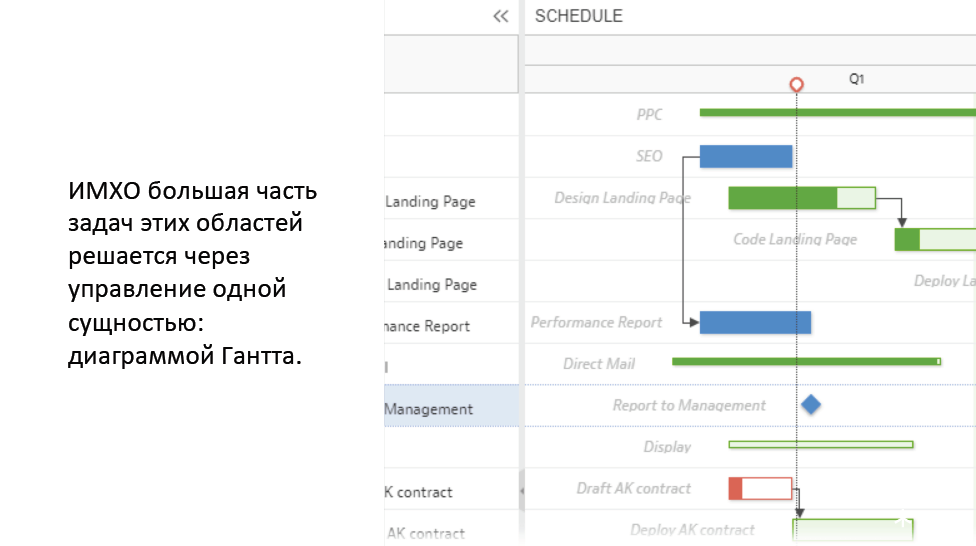The height and width of the screenshot is (546, 976).
Task: Select the 'K contract' row in task list
Action: point(451,489)
